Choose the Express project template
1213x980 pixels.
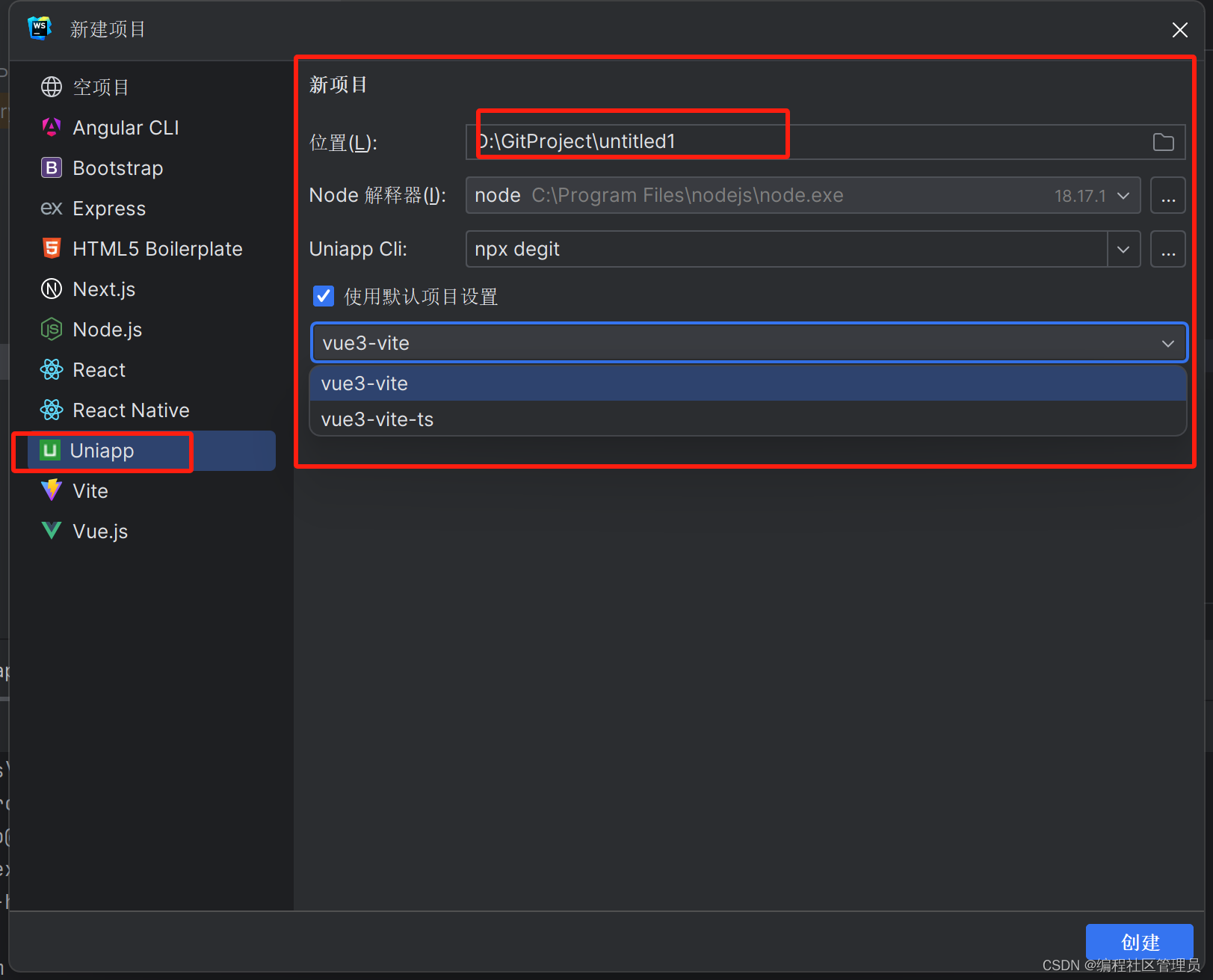(x=108, y=208)
